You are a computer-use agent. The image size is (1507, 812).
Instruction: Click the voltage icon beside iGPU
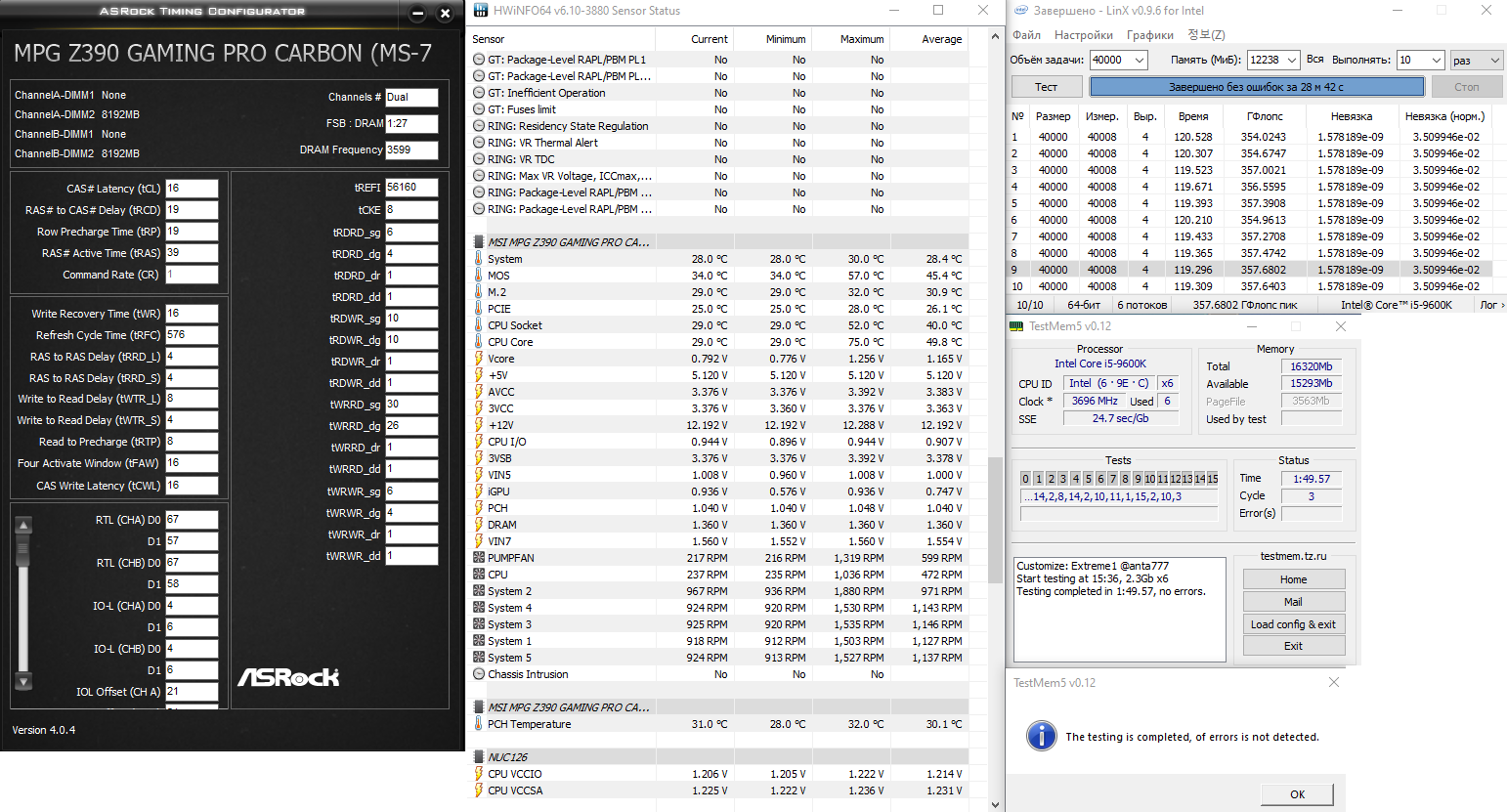coord(479,491)
